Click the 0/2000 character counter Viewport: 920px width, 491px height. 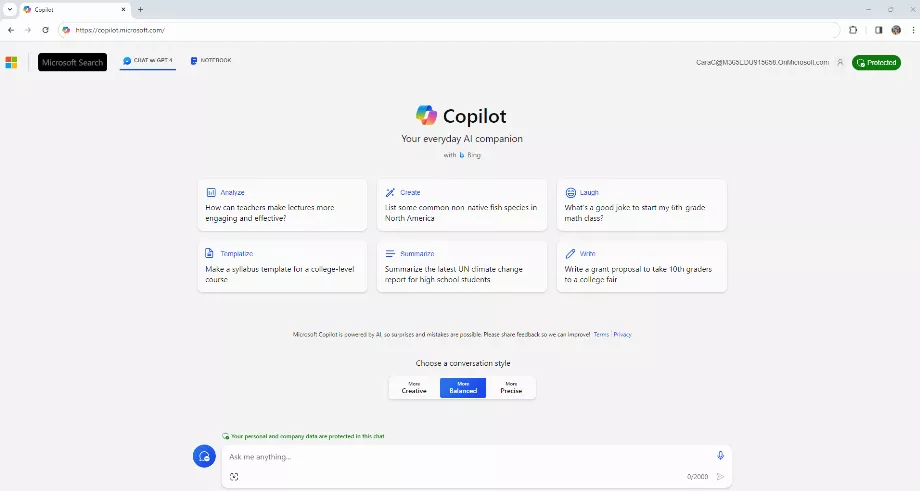pyautogui.click(x=698, y=477)
